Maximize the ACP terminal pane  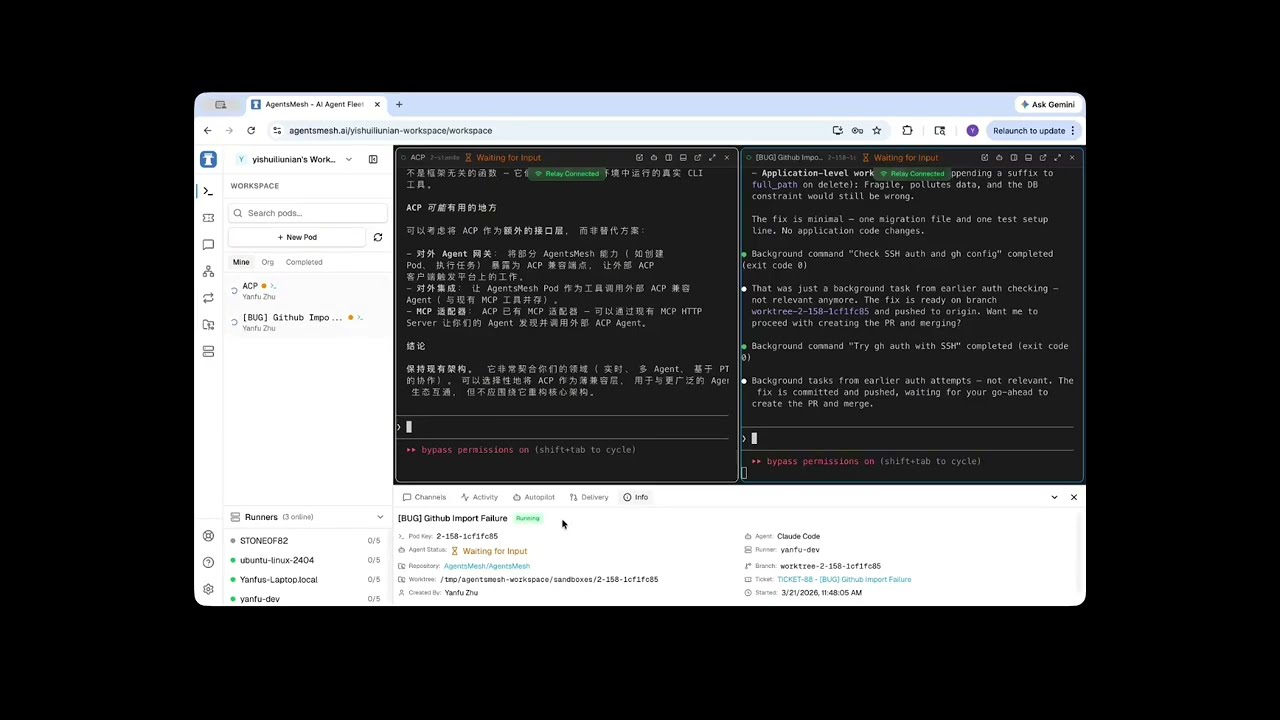[712, 157]
